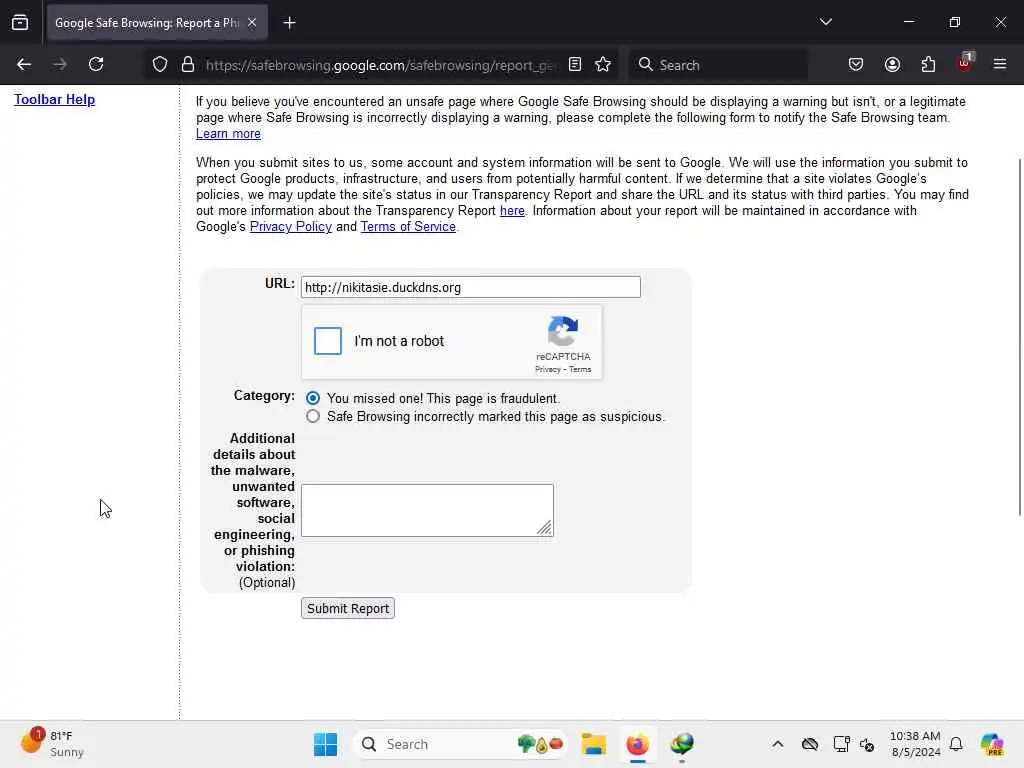Save page to Pocket icon
The width and height of the screenshot is (1024, 768).
[x=856, y=65]
